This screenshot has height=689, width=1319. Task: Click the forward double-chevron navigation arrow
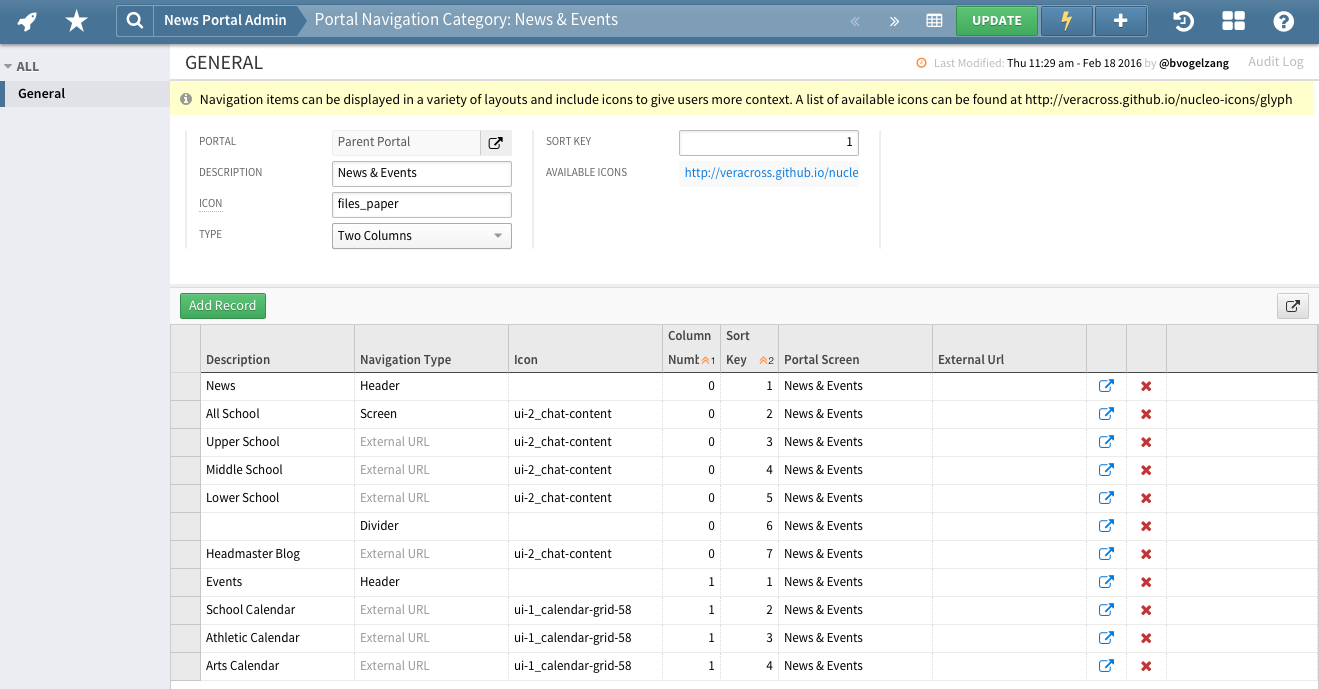click(893, 20)
